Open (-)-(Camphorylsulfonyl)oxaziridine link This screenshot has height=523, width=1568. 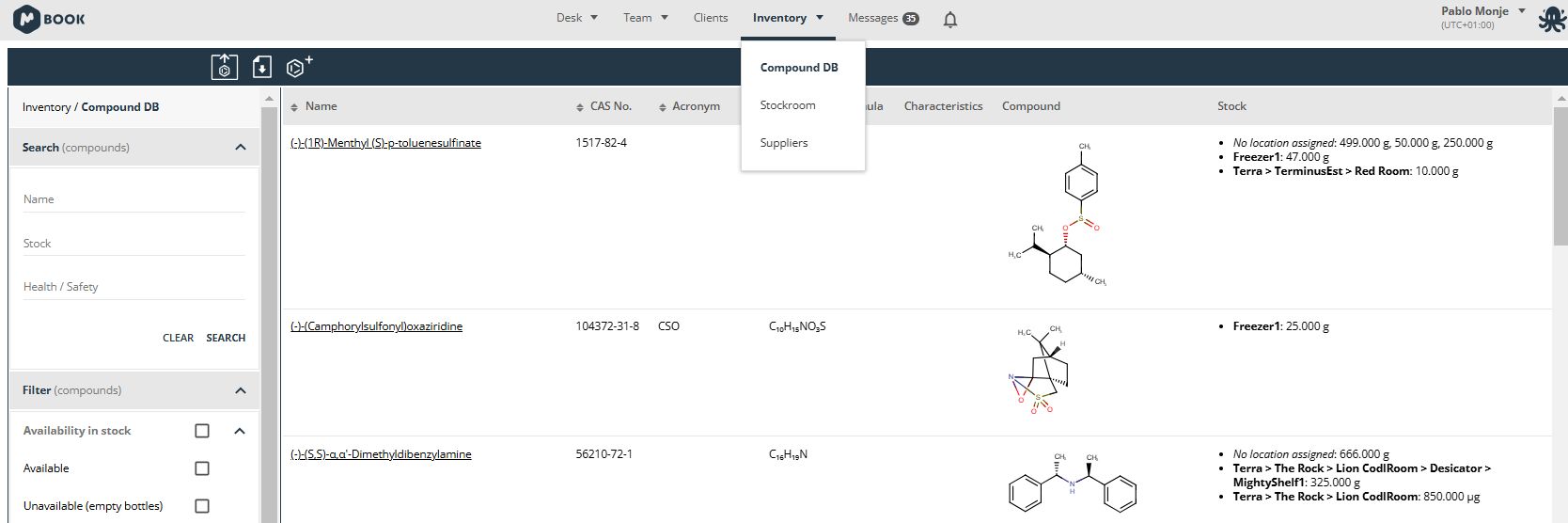(376, 326)
